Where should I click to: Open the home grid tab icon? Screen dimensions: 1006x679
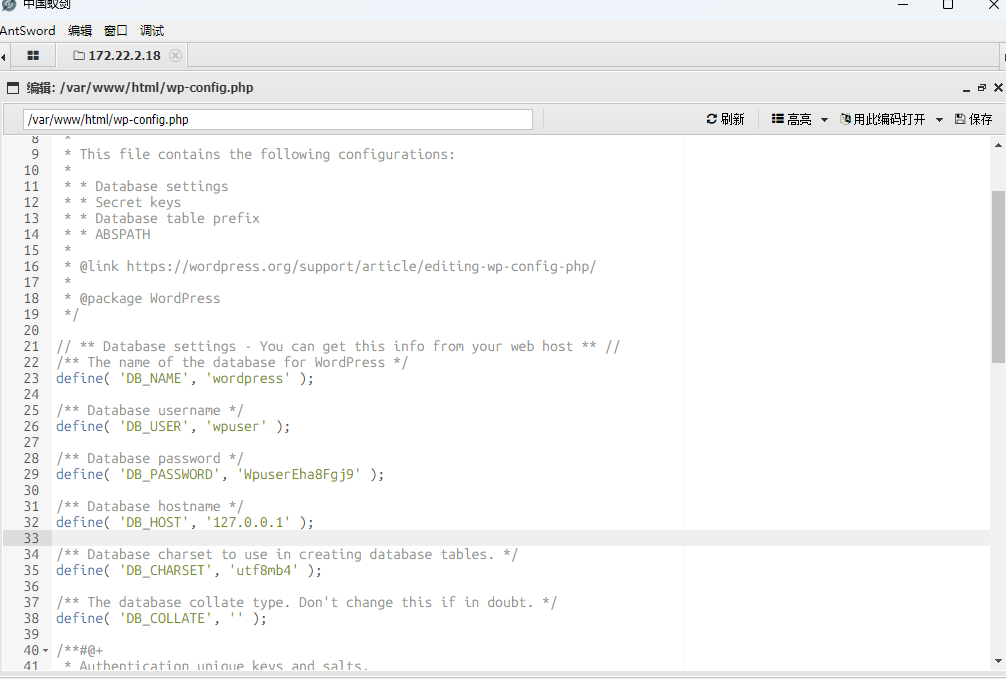tap(33, 56)
